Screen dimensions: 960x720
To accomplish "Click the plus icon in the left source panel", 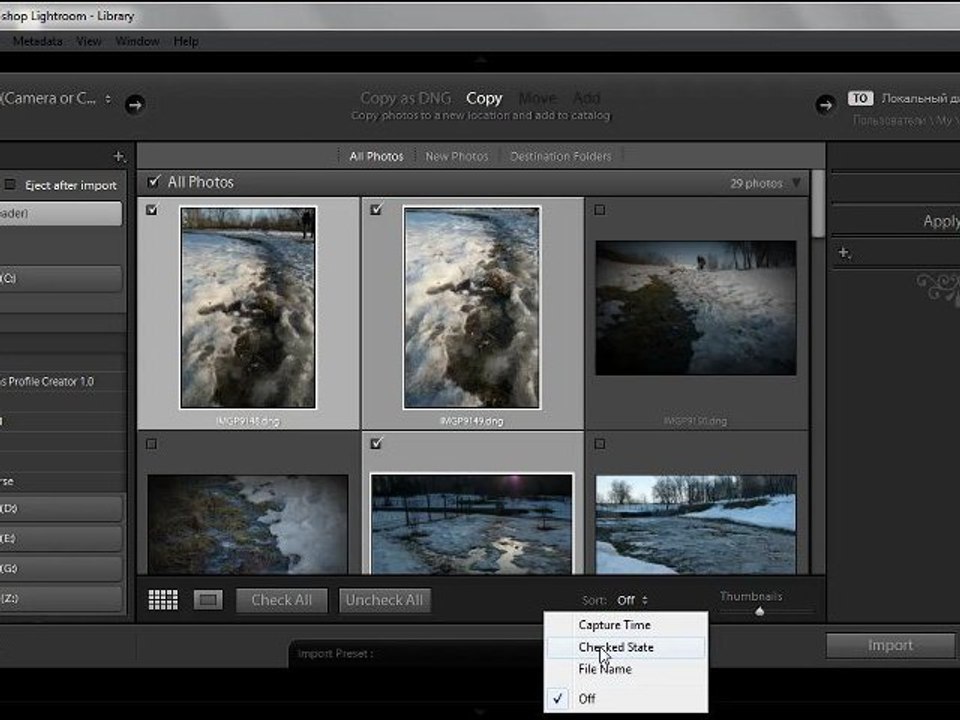I will pyautogui.click(x=119, y=157).
